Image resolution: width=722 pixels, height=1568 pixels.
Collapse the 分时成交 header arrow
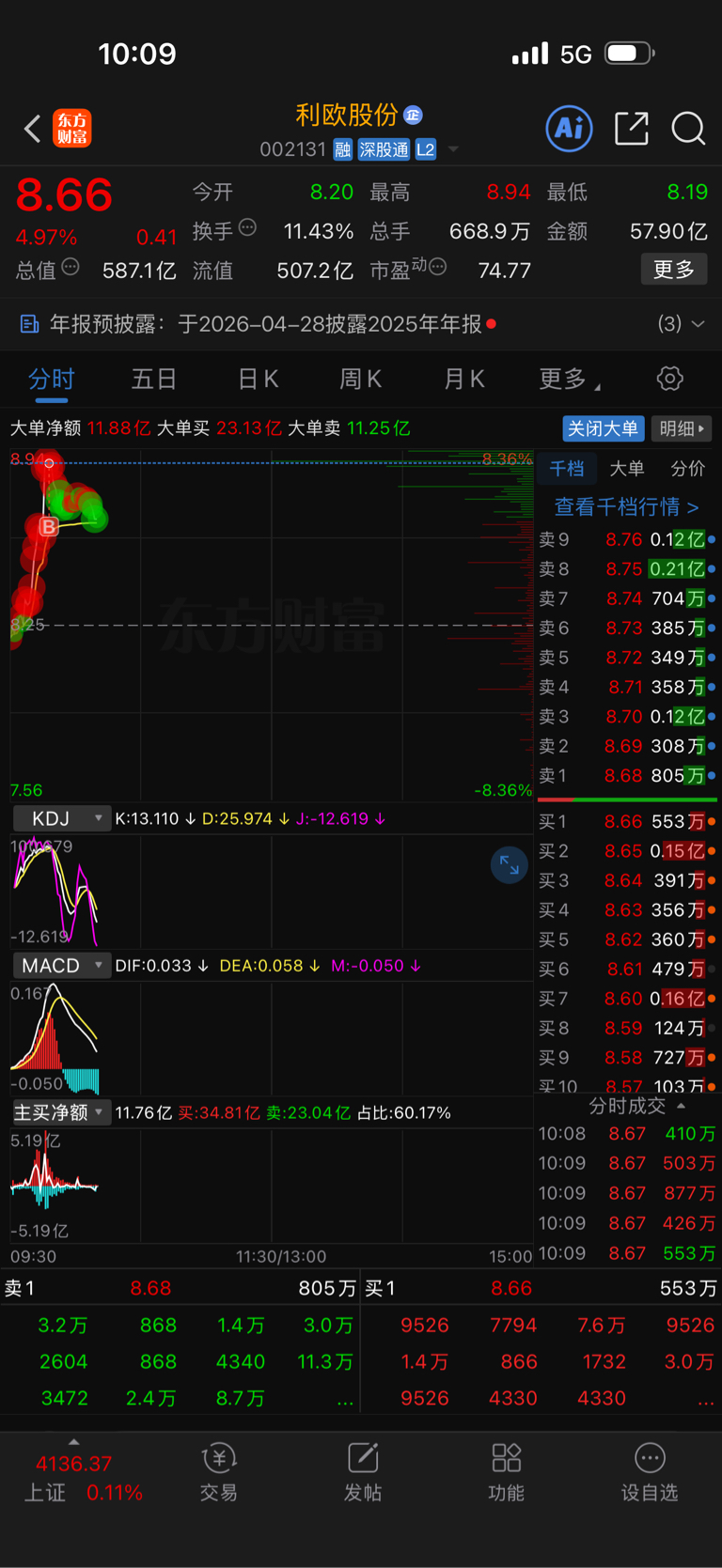pyautogui.click(x=681, y=1106)
